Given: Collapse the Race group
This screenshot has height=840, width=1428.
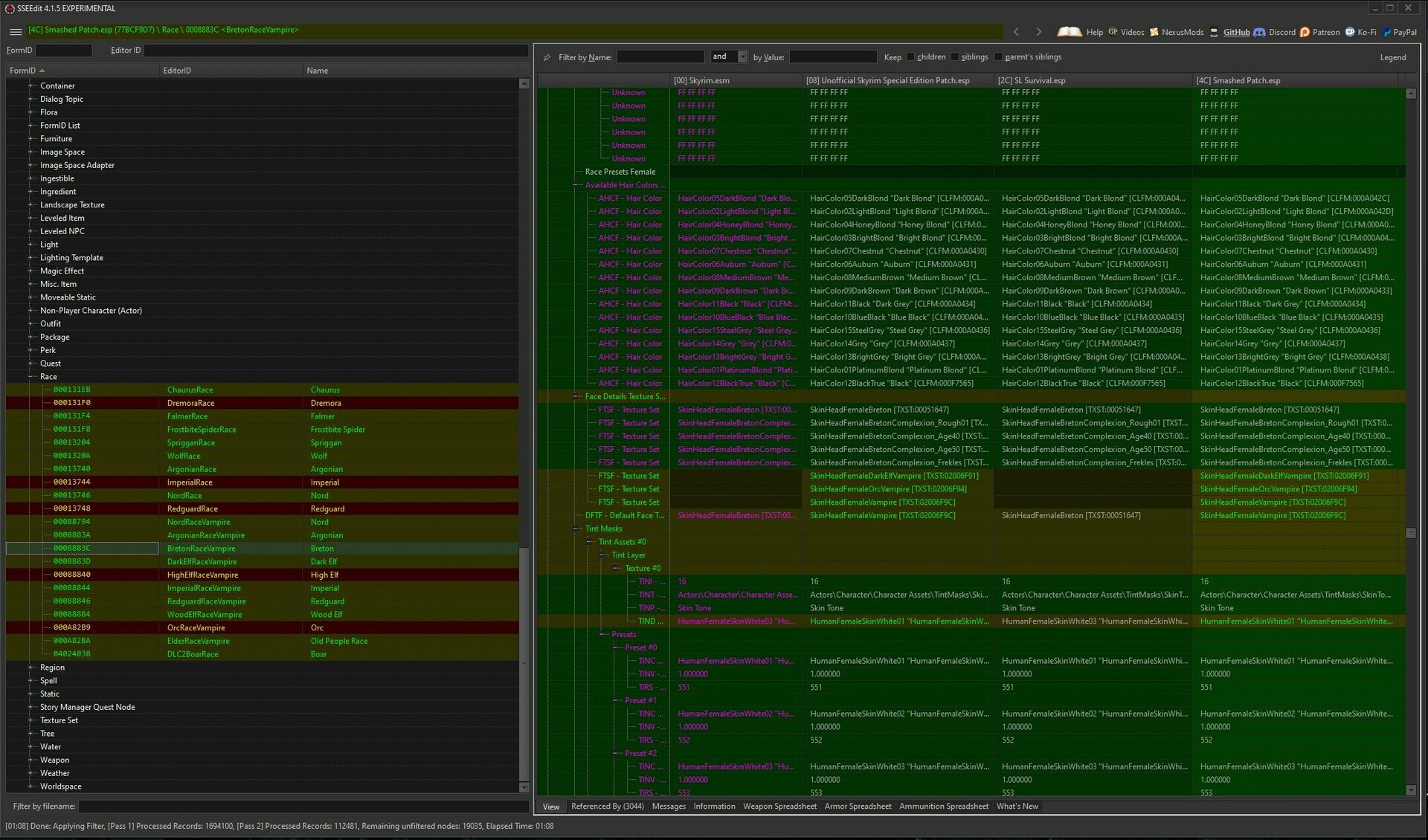Looking at the screenshot, I should coord(30,377).
